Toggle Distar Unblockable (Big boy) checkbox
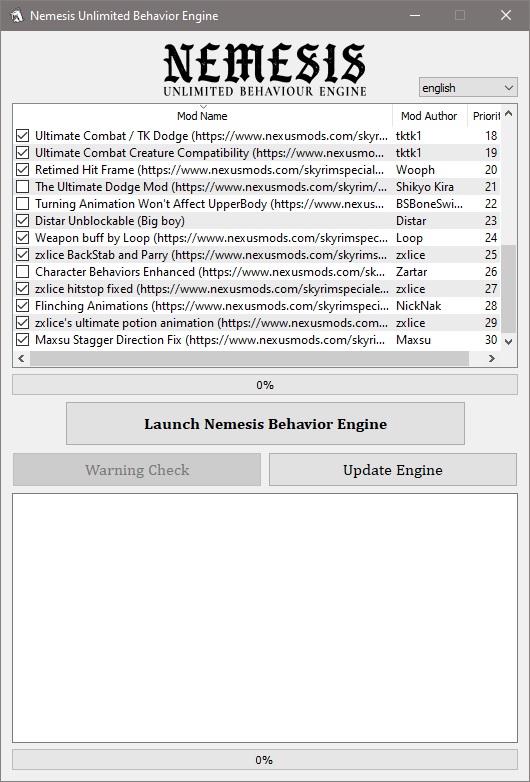This screenshot has height=782, width=530. click(x=22, y=220)
